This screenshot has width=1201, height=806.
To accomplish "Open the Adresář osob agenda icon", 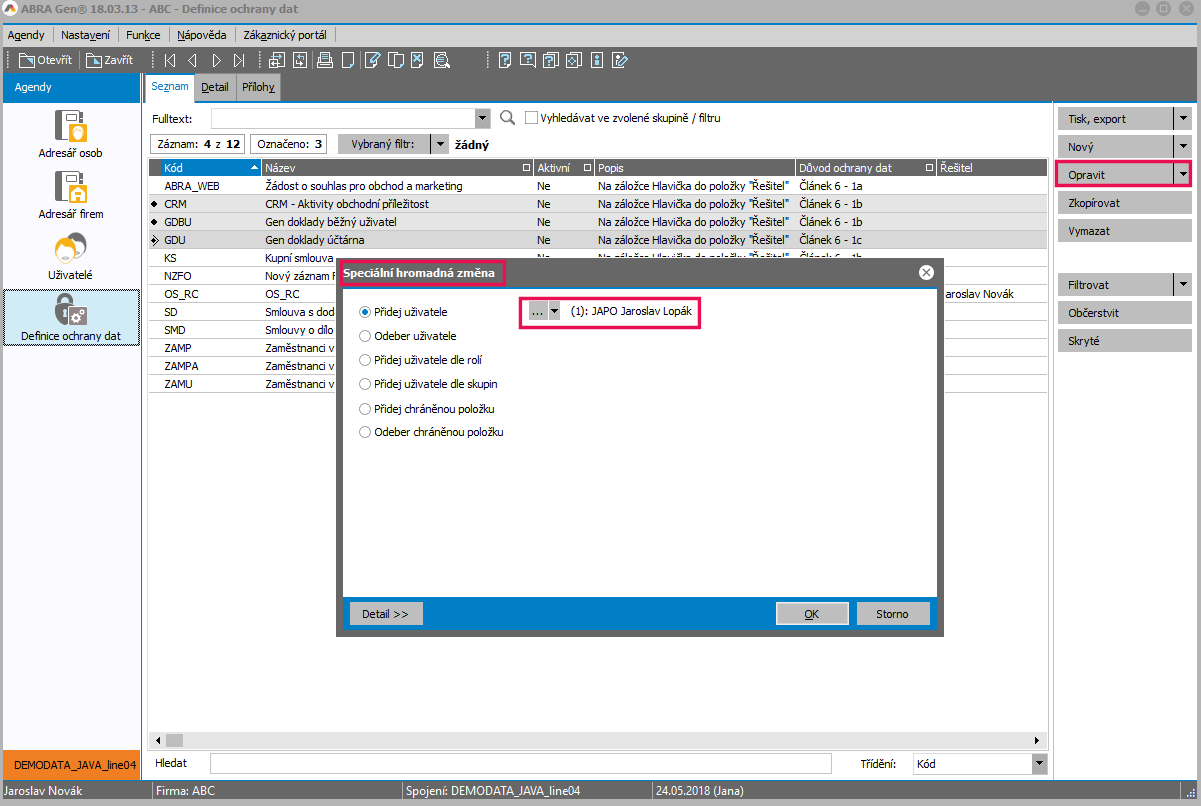I will [x=70, y=127].
